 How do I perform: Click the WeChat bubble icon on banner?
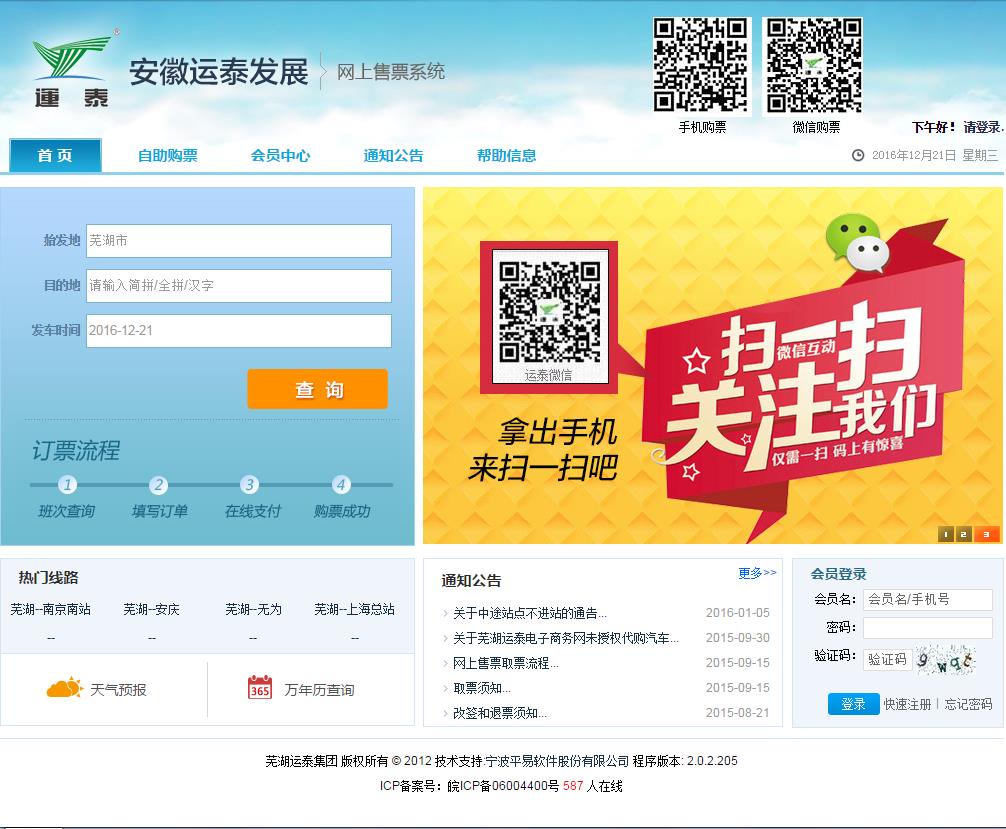pos(858,244)
